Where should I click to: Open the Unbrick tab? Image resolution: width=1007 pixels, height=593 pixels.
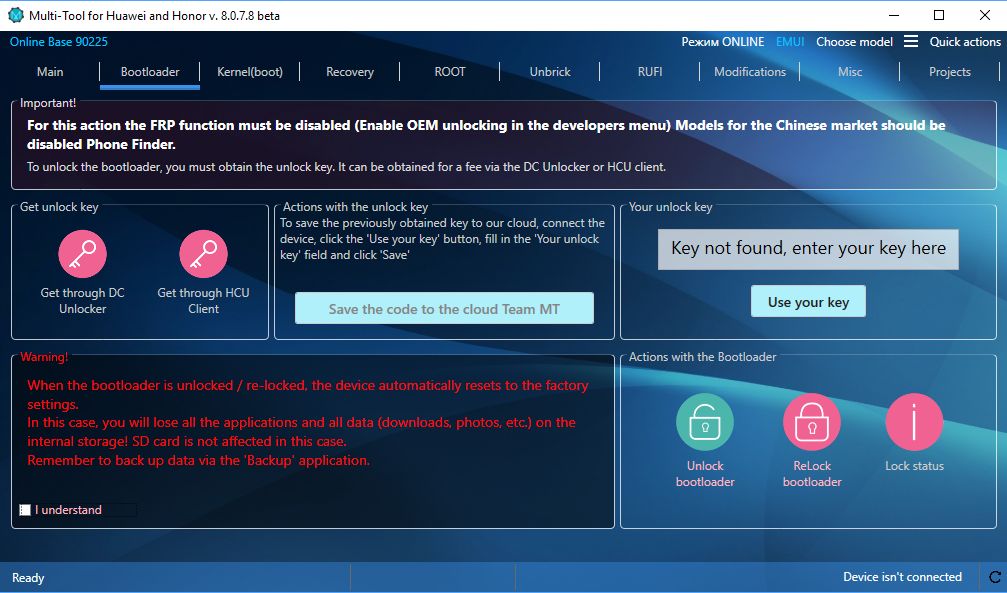[549, 71]
